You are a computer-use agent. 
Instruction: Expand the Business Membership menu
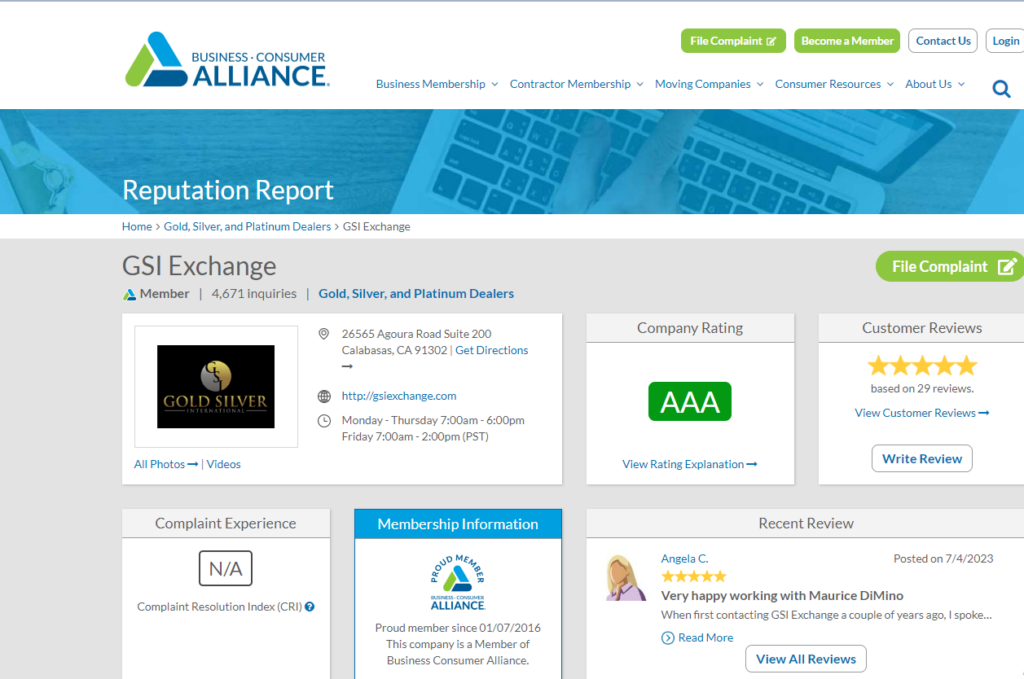[x=437, y=84]
